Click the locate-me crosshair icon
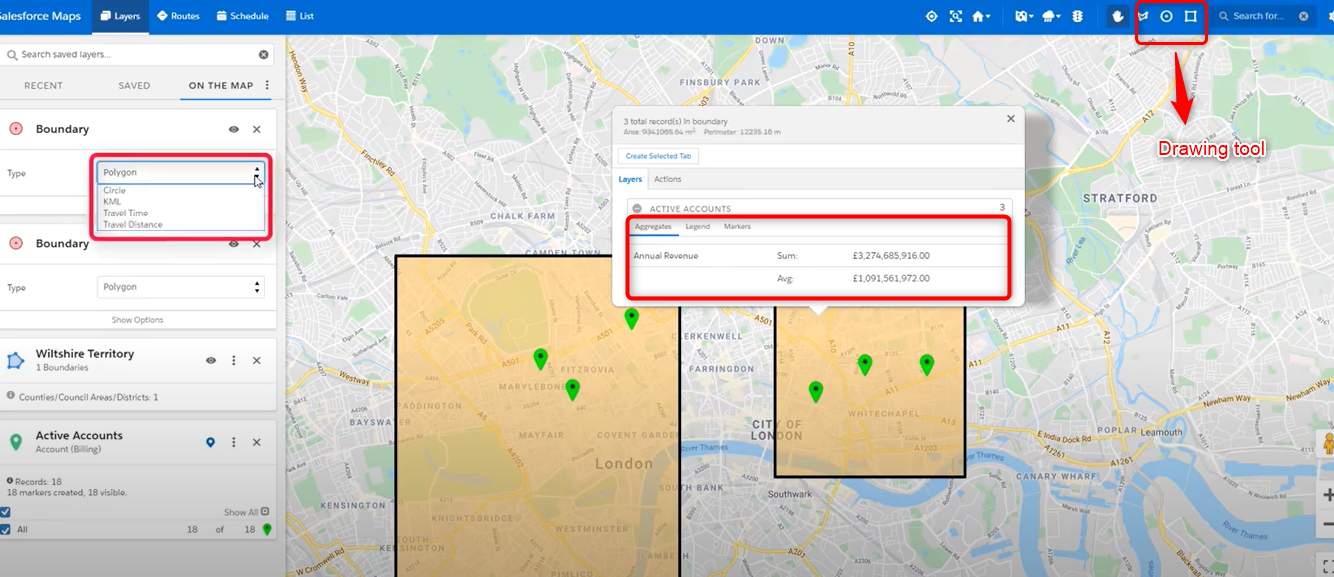This screenshot has height=577, width=1334. tap(931, 16)
